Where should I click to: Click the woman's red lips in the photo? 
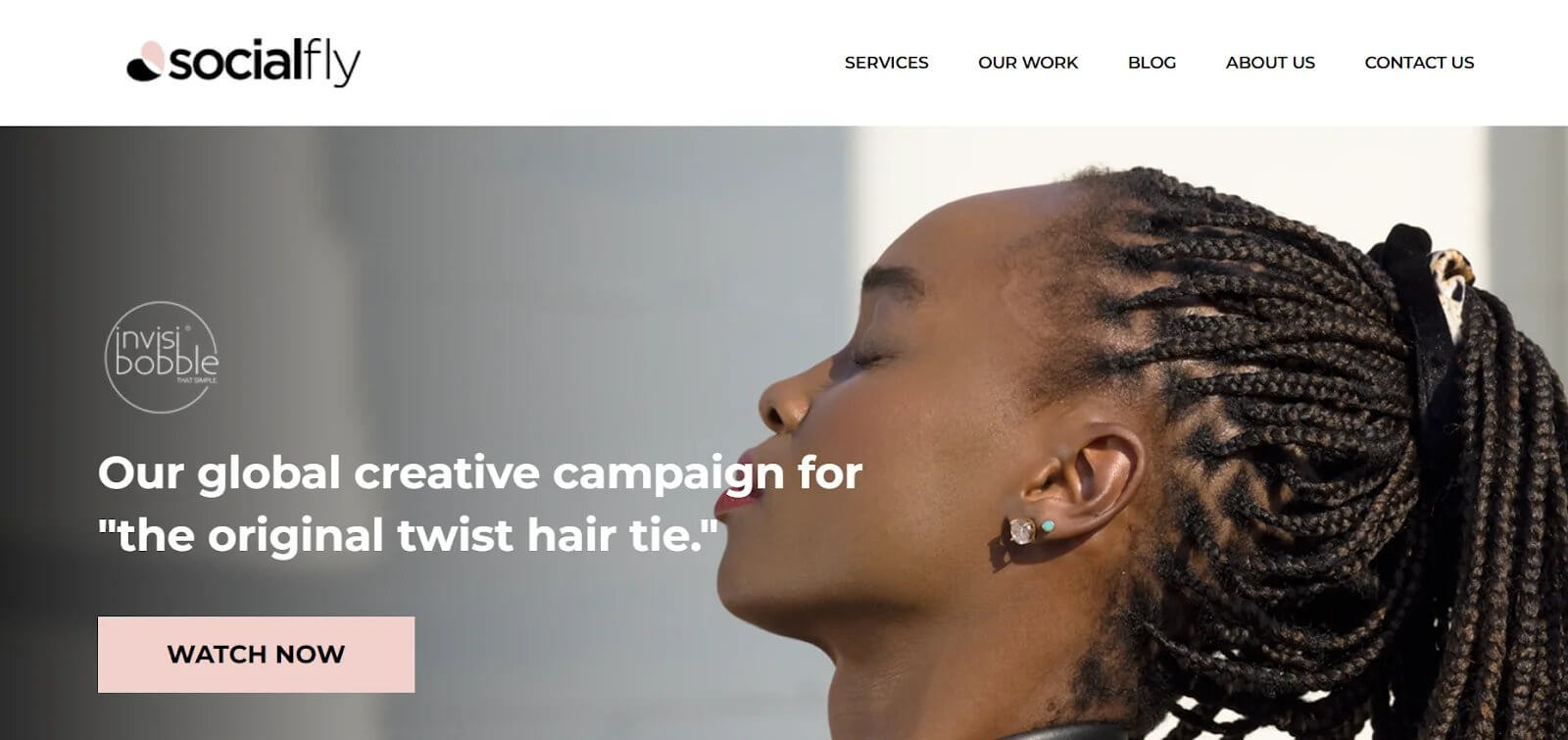(737, 485)
